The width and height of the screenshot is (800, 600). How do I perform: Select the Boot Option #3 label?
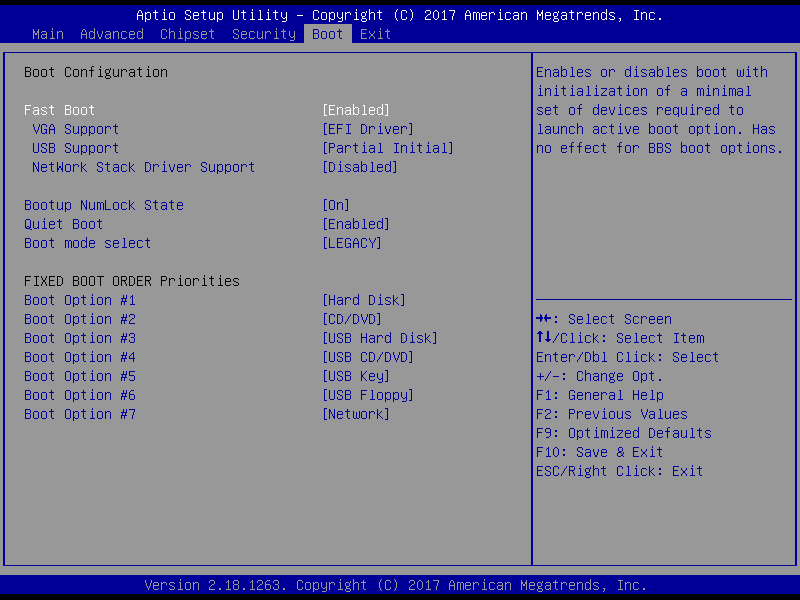click(x=80, y=338)
